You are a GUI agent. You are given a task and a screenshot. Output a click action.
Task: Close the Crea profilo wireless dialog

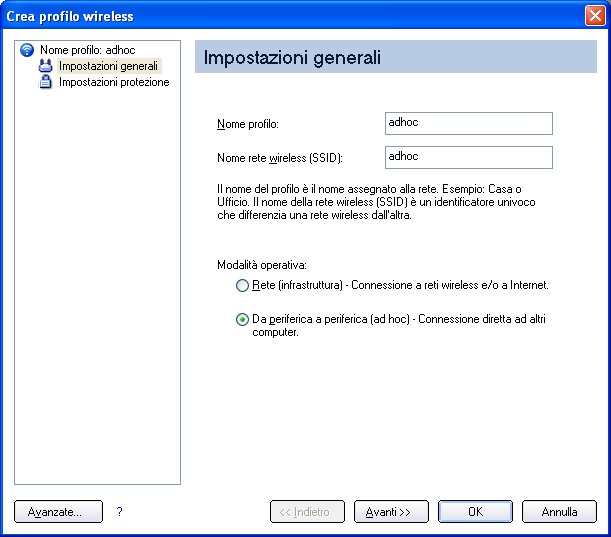point(595,16)
